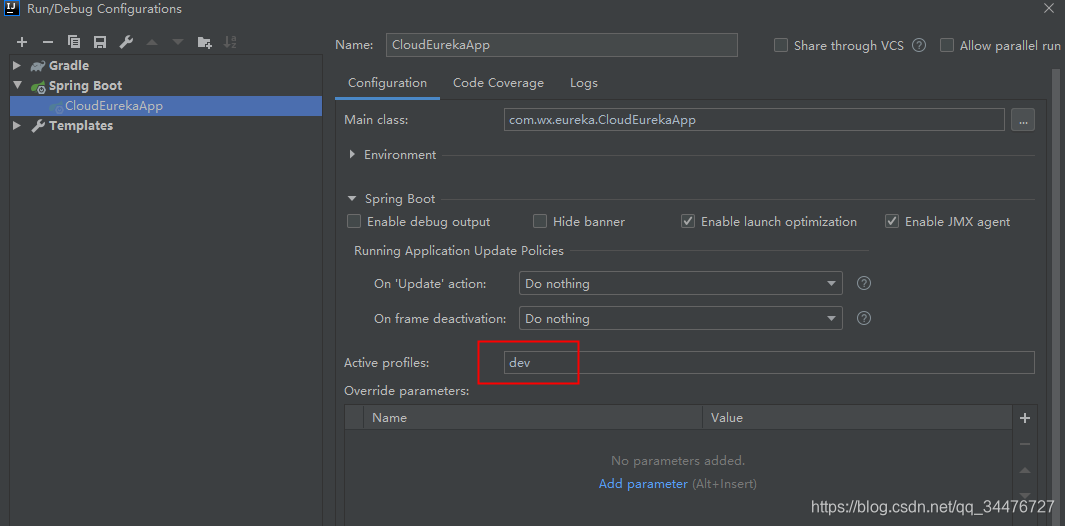Viewport: 1065px width, 526px height.
Task: Select the Gradle label in the tree
Action: (69, 66)
